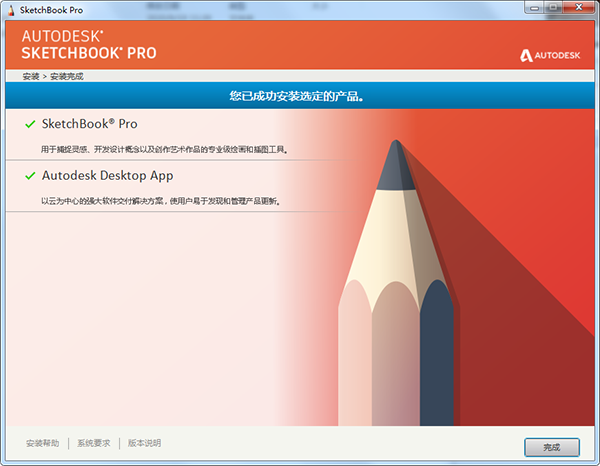Click the SketchBook Pro description text line

(x=165, y=149)
